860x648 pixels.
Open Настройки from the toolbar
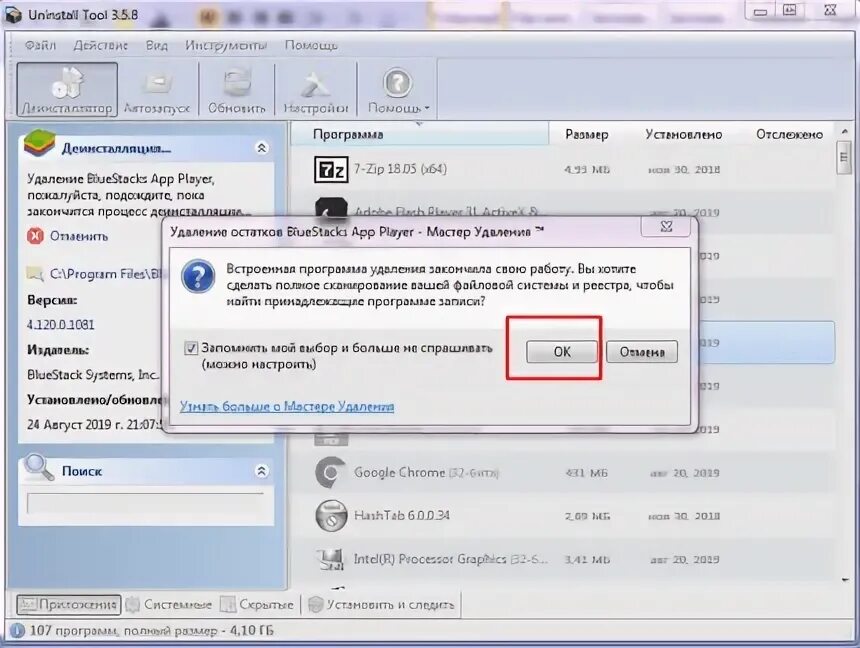click(x=315, y=89)
